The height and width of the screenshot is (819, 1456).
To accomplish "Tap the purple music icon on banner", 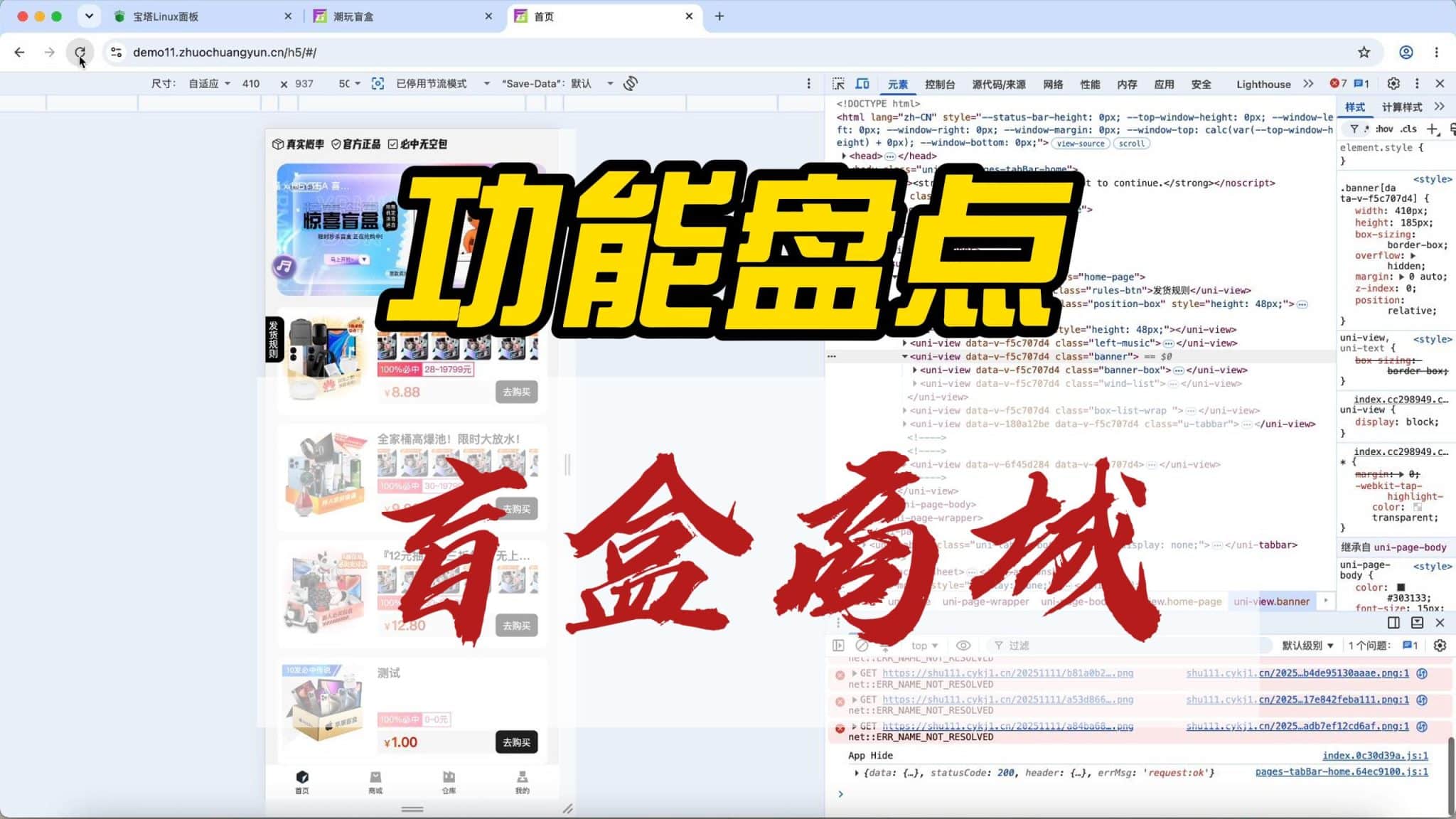I will (284, 267).
